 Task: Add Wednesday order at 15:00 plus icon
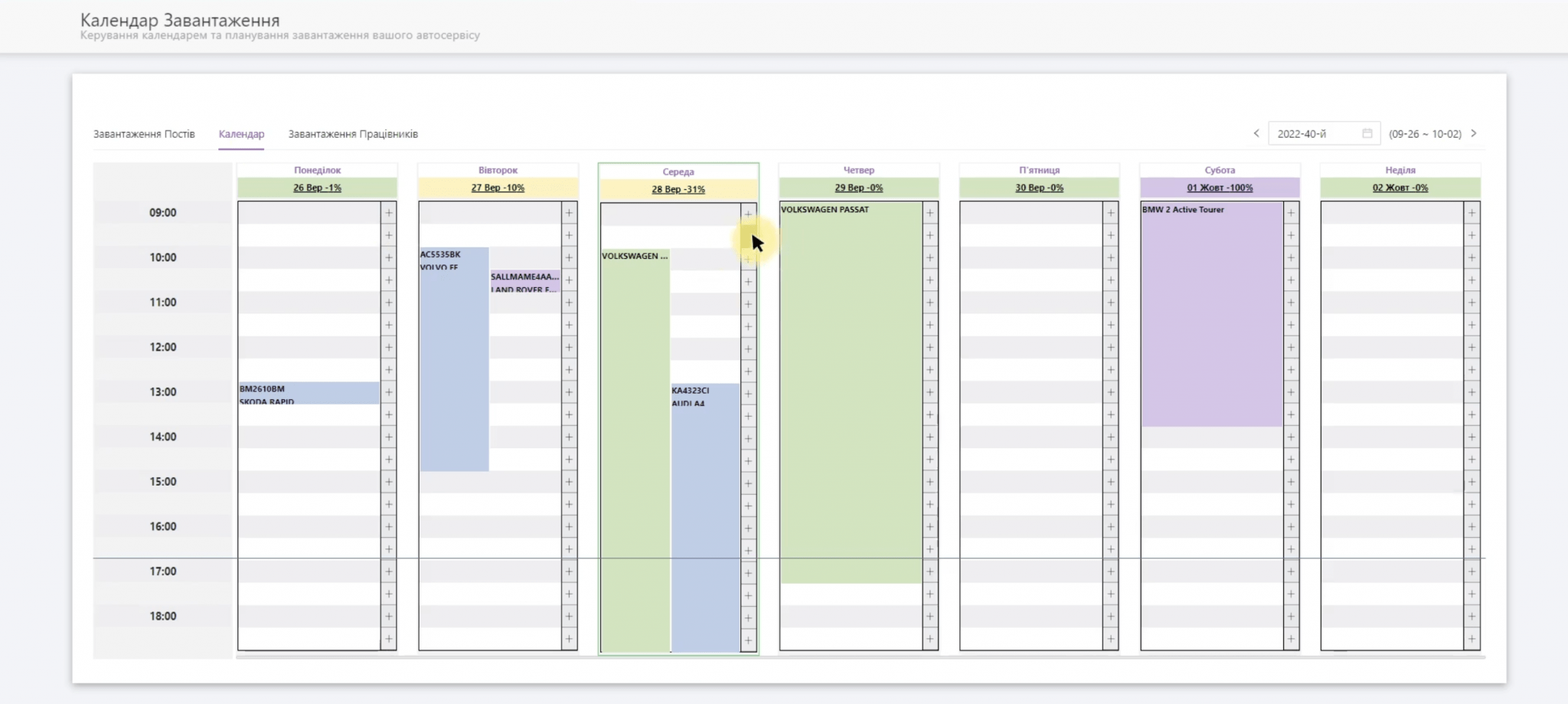coord(749,483)
